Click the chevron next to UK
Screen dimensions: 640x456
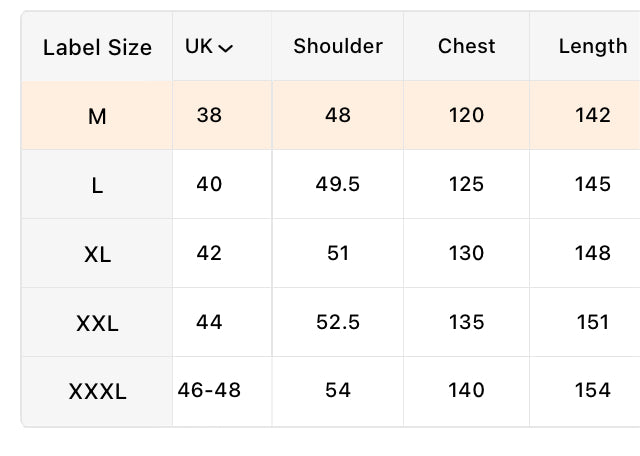225,49
